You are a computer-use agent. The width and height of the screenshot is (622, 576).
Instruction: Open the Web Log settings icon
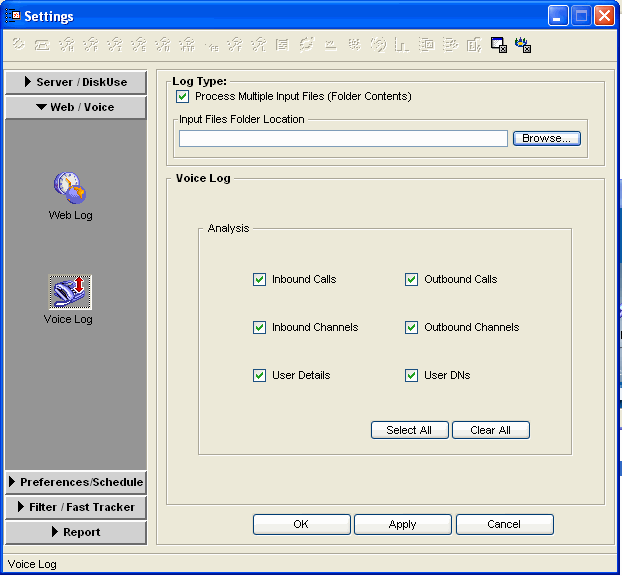[70, 187]
